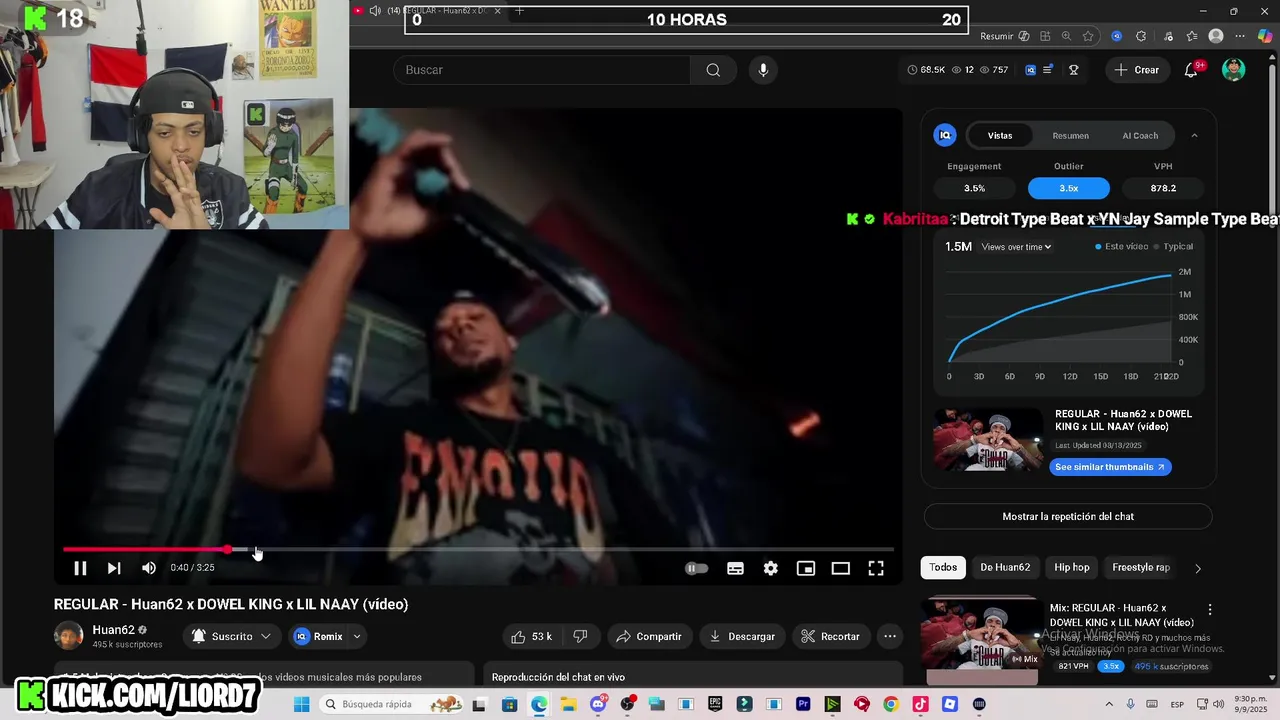Viewport: 1280px width, 720px height.
Task: Select the Outlier 3.5x metric
Action: coord(1068,188)
